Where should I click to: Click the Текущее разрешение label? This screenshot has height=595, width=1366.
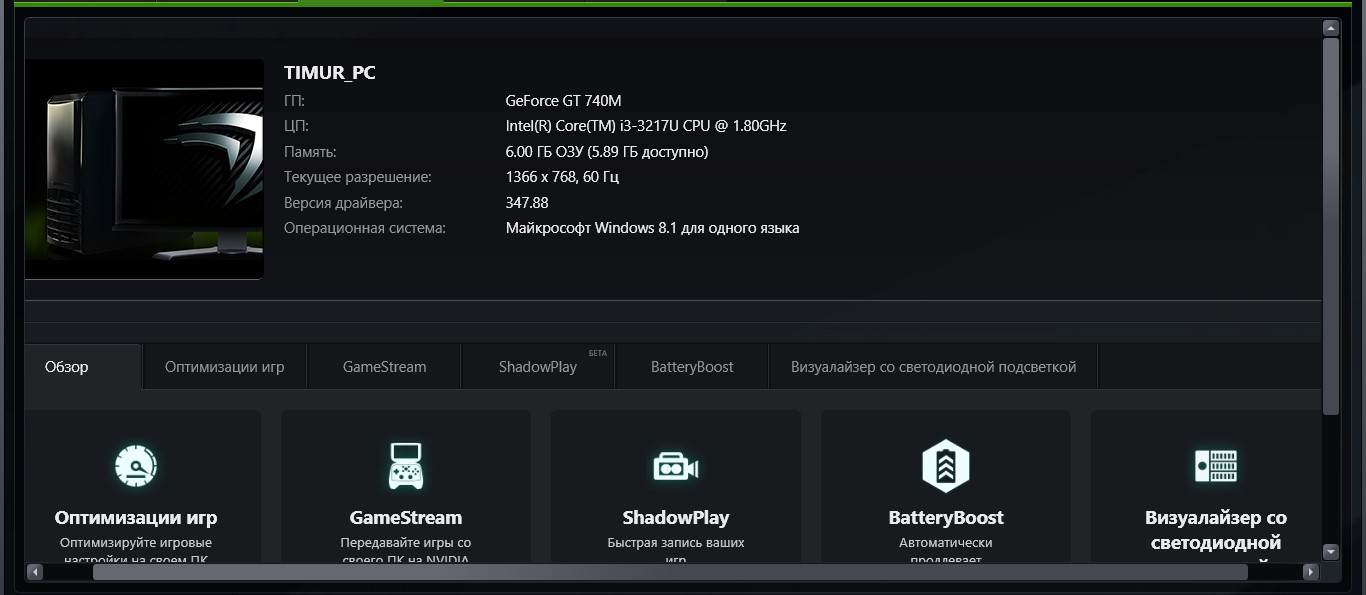[358, 177]
